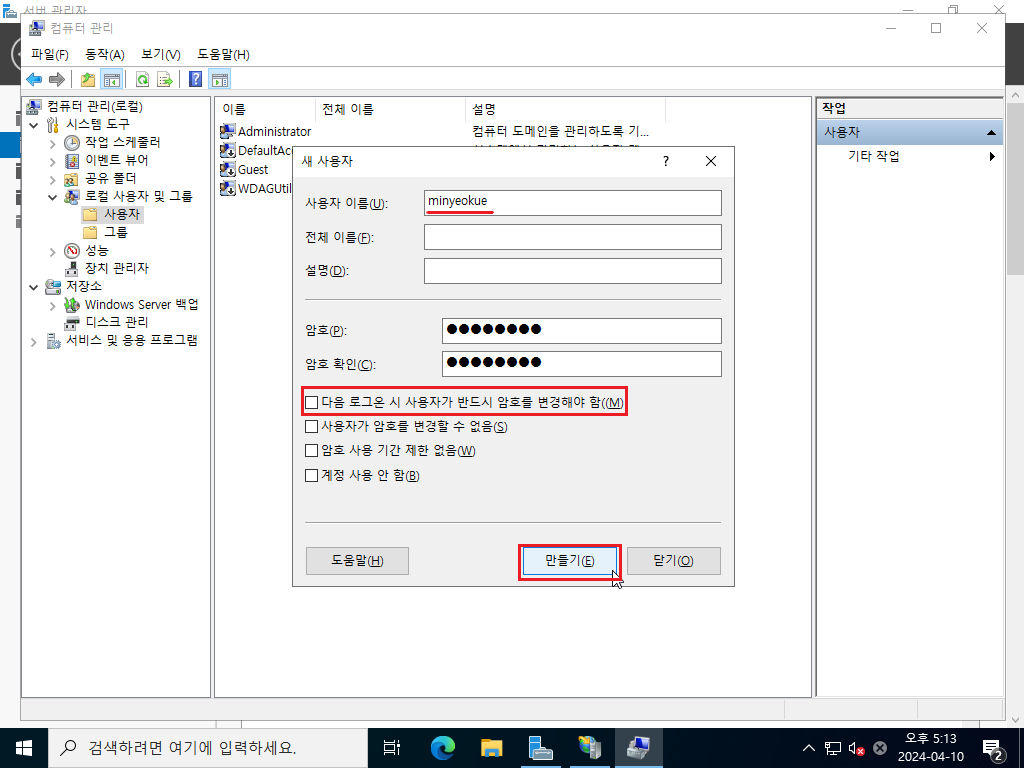
Task: Open Microsoft Edge from the taskbar
Action: (x=443, y=748)
